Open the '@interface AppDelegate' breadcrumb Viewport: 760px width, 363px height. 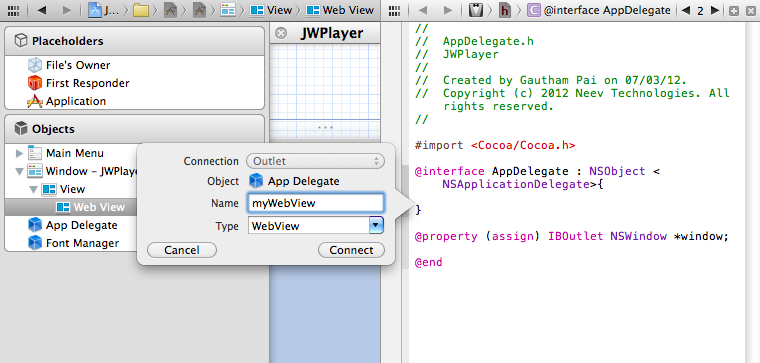599,10
